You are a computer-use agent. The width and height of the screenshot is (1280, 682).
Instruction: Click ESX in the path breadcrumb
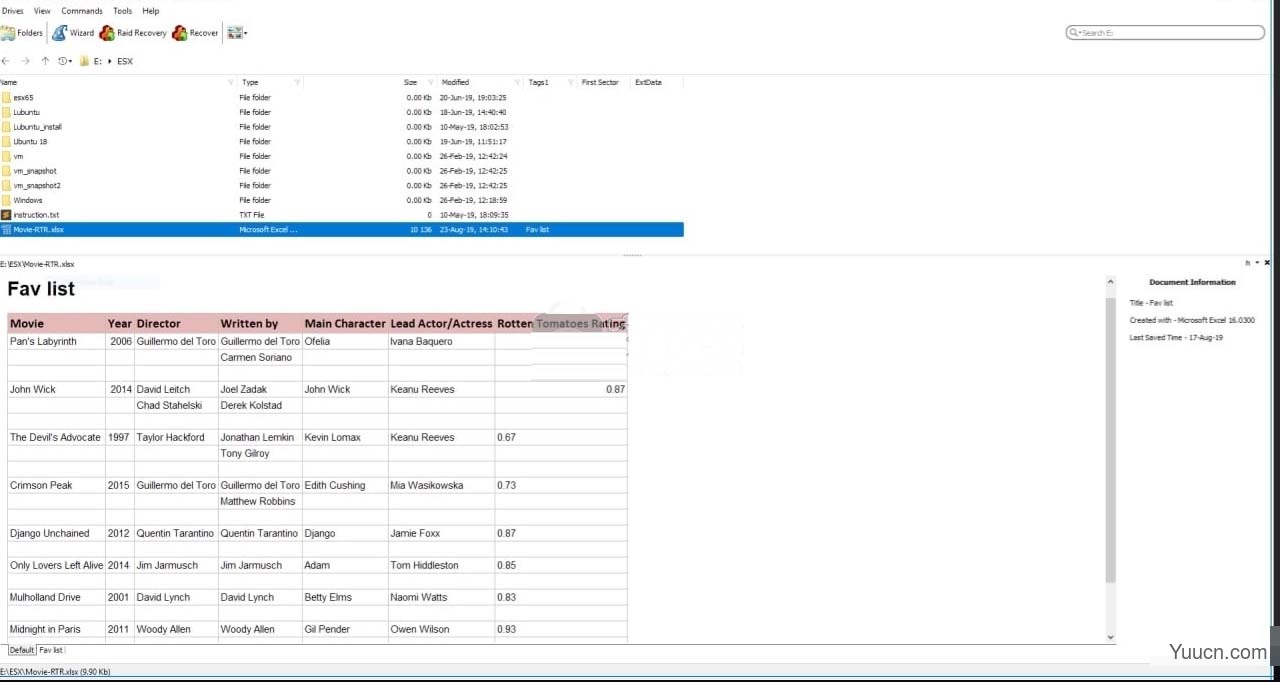[x=125, y=61]
